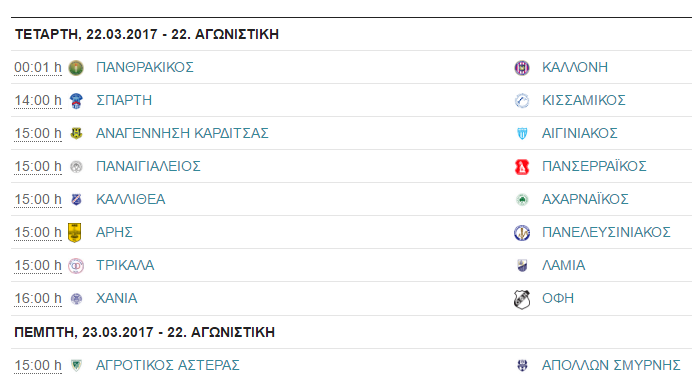Open the ΧΑΝΙΑ team link
Image resolution: width=692 pixels, height=377 pixels.
tap(117, 298)
